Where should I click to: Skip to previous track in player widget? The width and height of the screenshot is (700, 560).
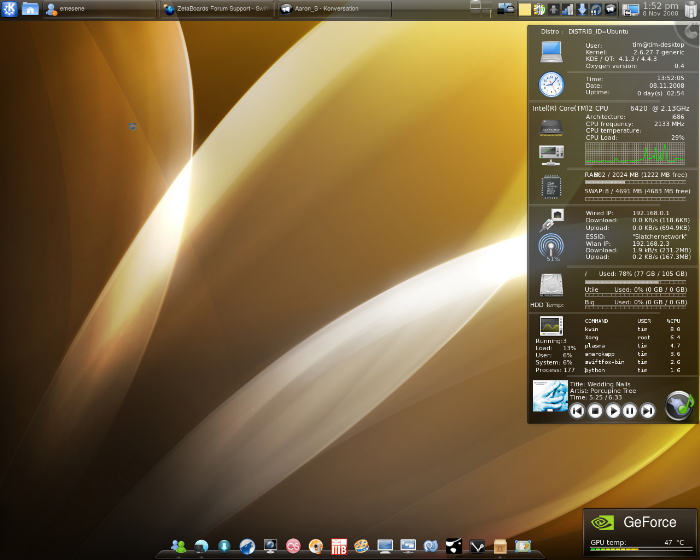tap(577, 410)
